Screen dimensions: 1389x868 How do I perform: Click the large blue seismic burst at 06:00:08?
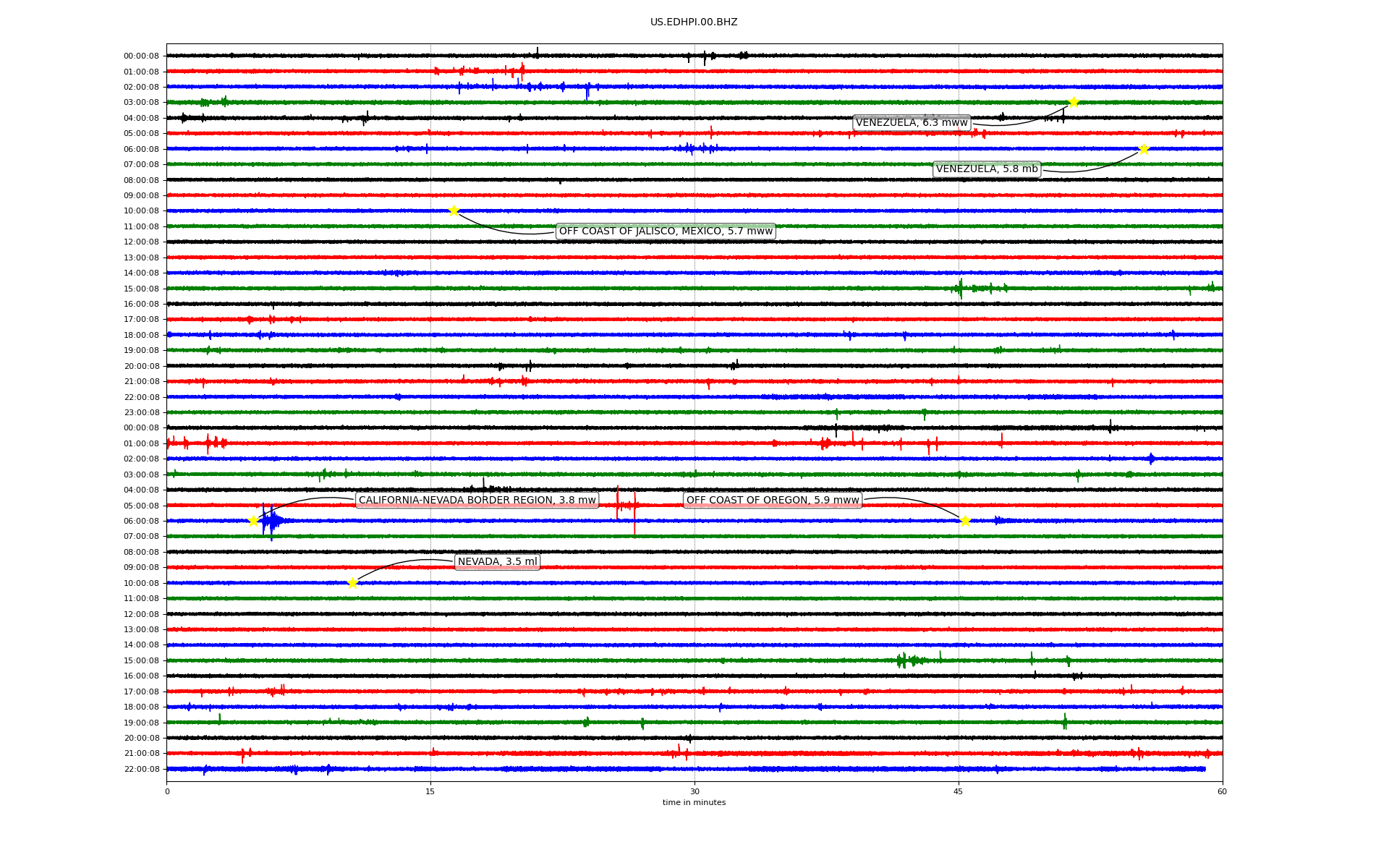coord(271,521)
